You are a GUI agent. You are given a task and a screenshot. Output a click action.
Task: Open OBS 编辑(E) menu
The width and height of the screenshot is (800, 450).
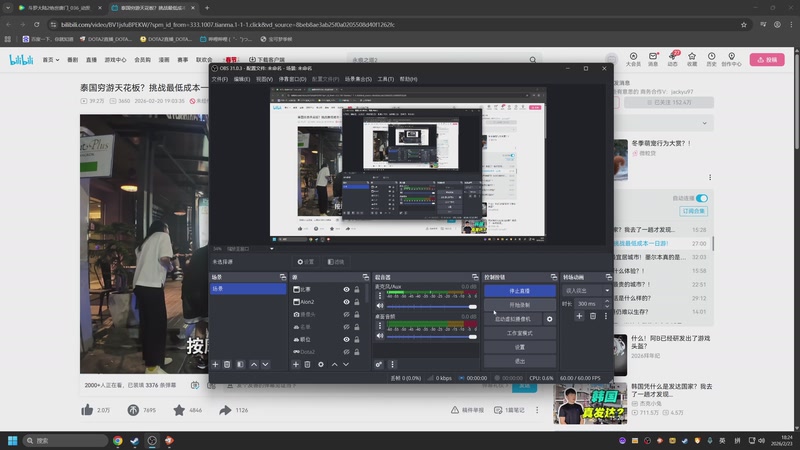(242, 79)
